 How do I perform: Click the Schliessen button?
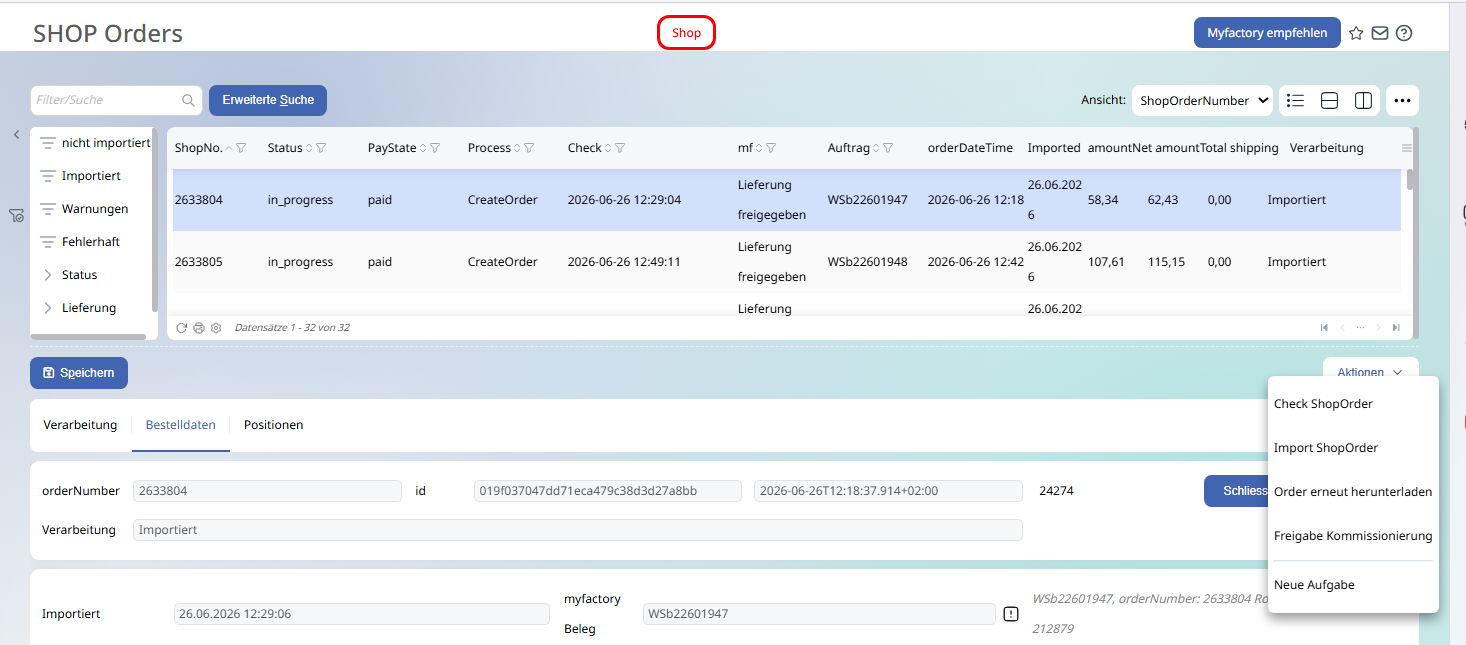pyautogui.click(x=1236, y=491)
